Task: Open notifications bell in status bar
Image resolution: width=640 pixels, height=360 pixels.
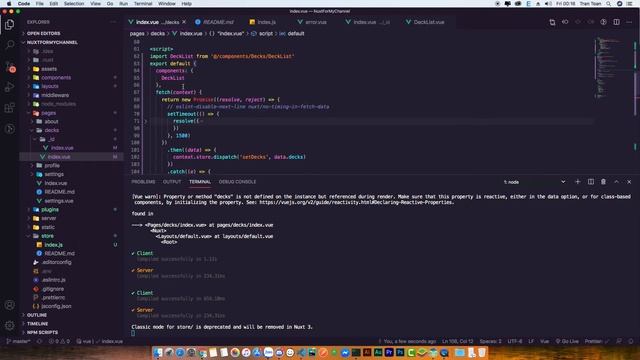Action: pos(631,341)
